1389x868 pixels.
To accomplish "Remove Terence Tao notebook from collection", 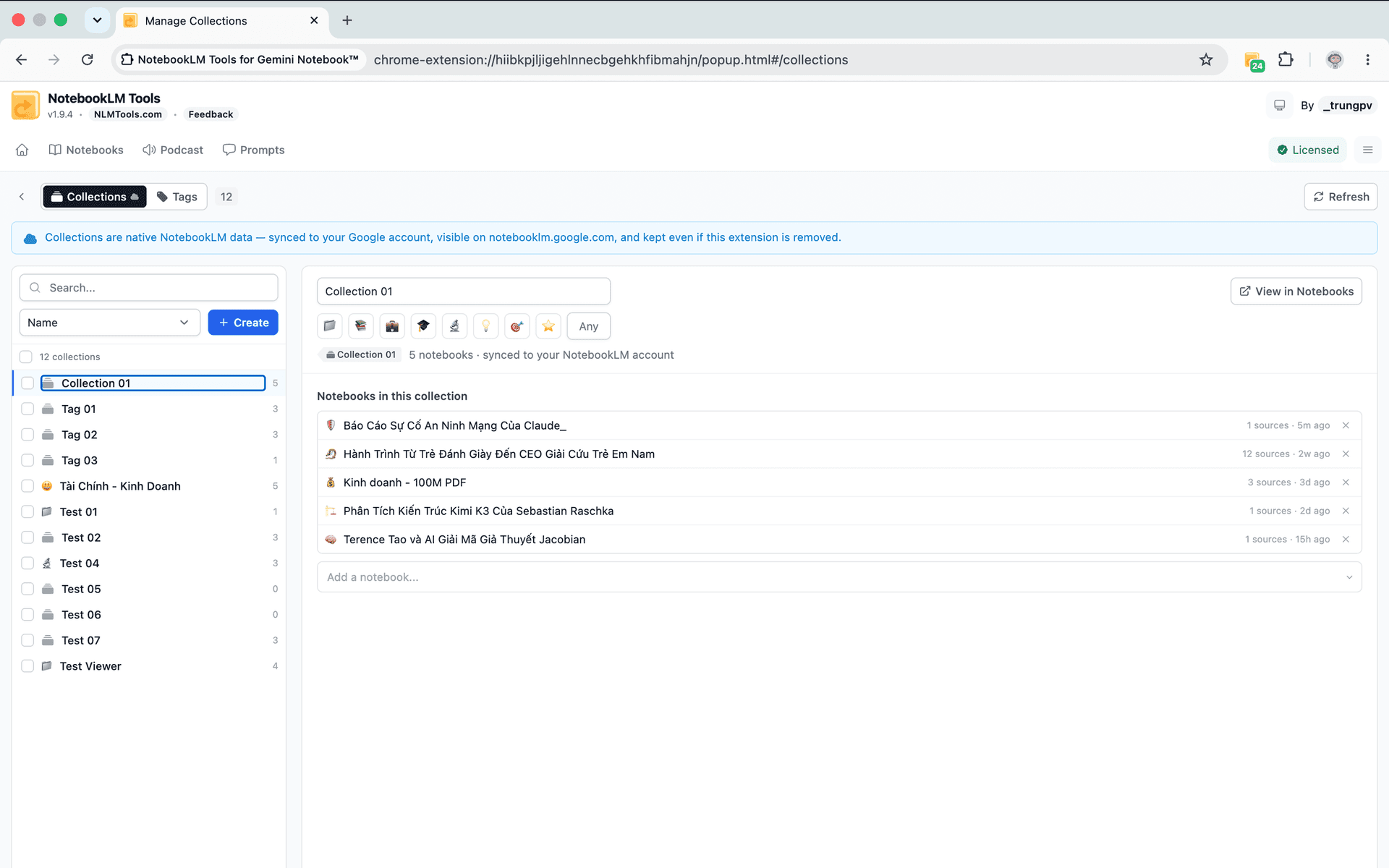I will (1346, 540).
